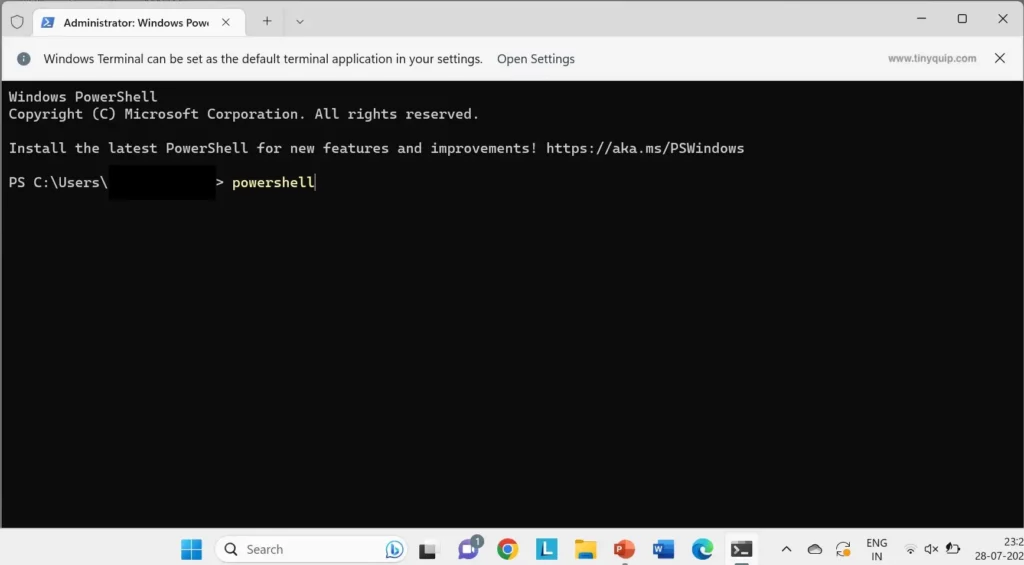
Task: Open the Teams Chat taskbar icon
Action: click(469, 549)
